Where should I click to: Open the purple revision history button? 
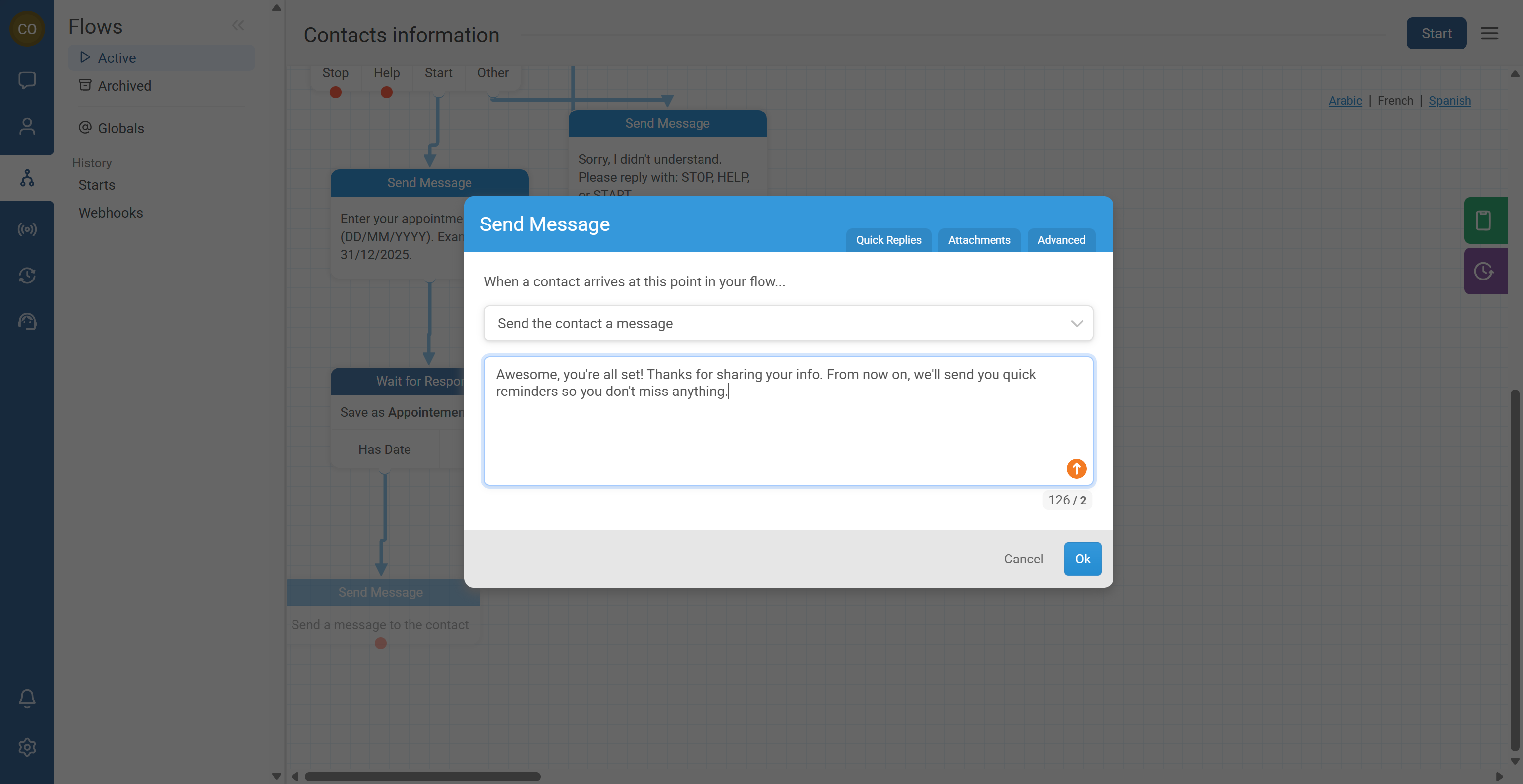1484,271
